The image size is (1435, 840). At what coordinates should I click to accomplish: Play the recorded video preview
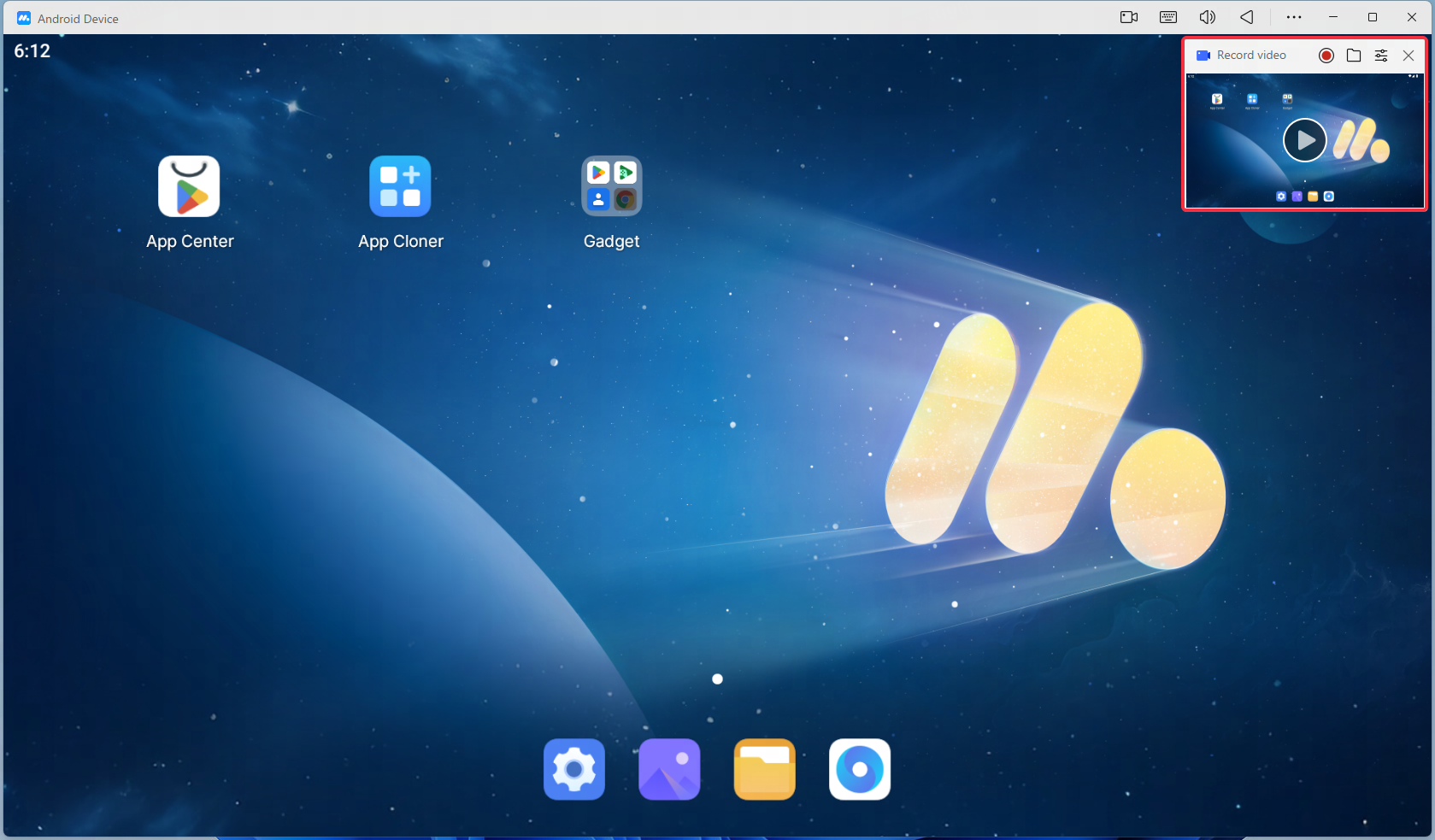coord(1305,140)
